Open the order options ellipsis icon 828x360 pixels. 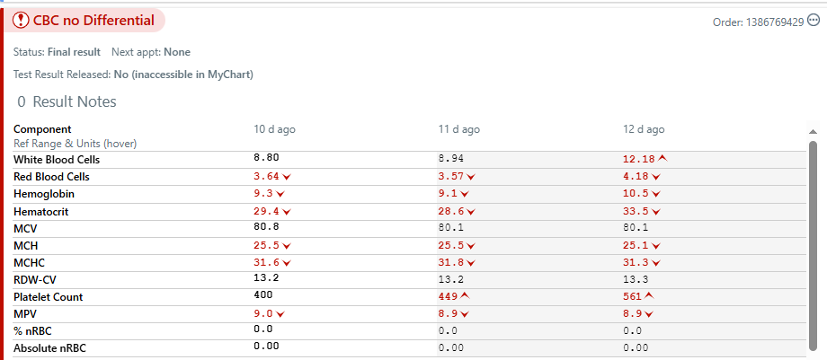tap(814, 21)
